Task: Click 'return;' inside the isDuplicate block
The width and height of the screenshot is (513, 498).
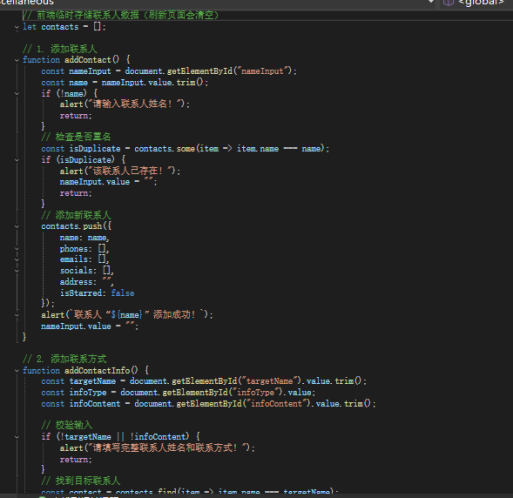Action: (x=76, y=193)
